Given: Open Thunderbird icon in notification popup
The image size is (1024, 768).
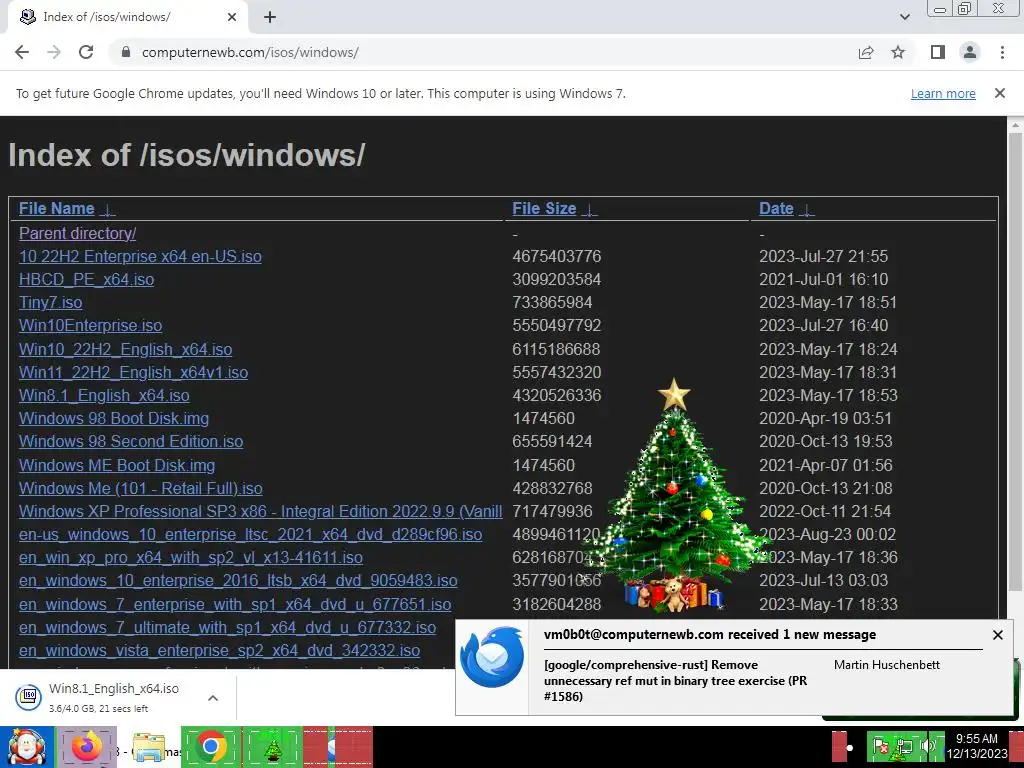Looking at the screenshot, I should coord(493,657).
